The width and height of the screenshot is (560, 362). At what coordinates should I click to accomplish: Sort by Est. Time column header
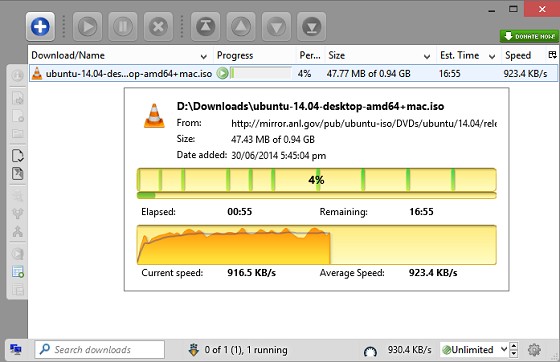pyautogui.click(x=459, y=55)
